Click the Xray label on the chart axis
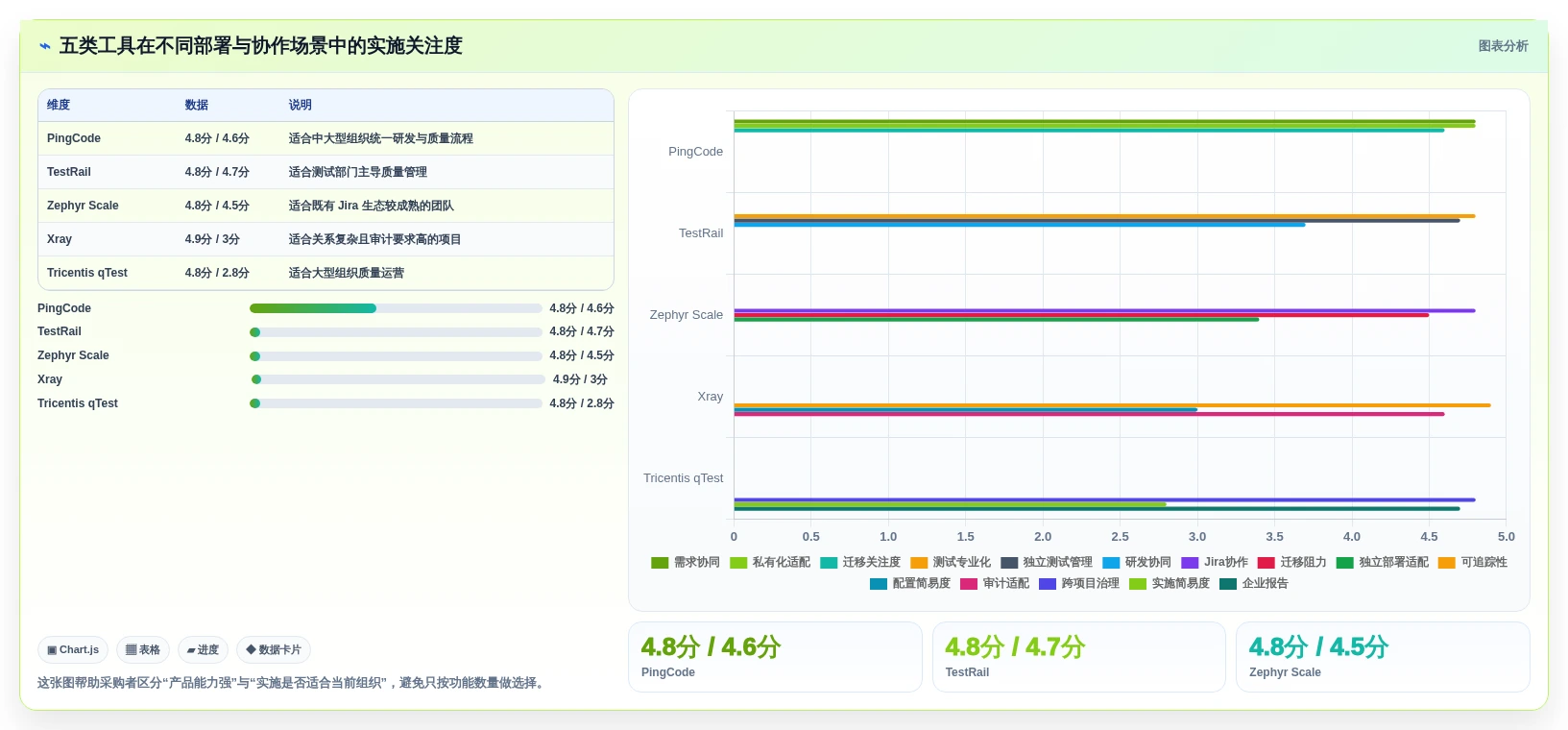Image resolution: width=1568 pixels, height=730 pixels. tap(711, 397)
